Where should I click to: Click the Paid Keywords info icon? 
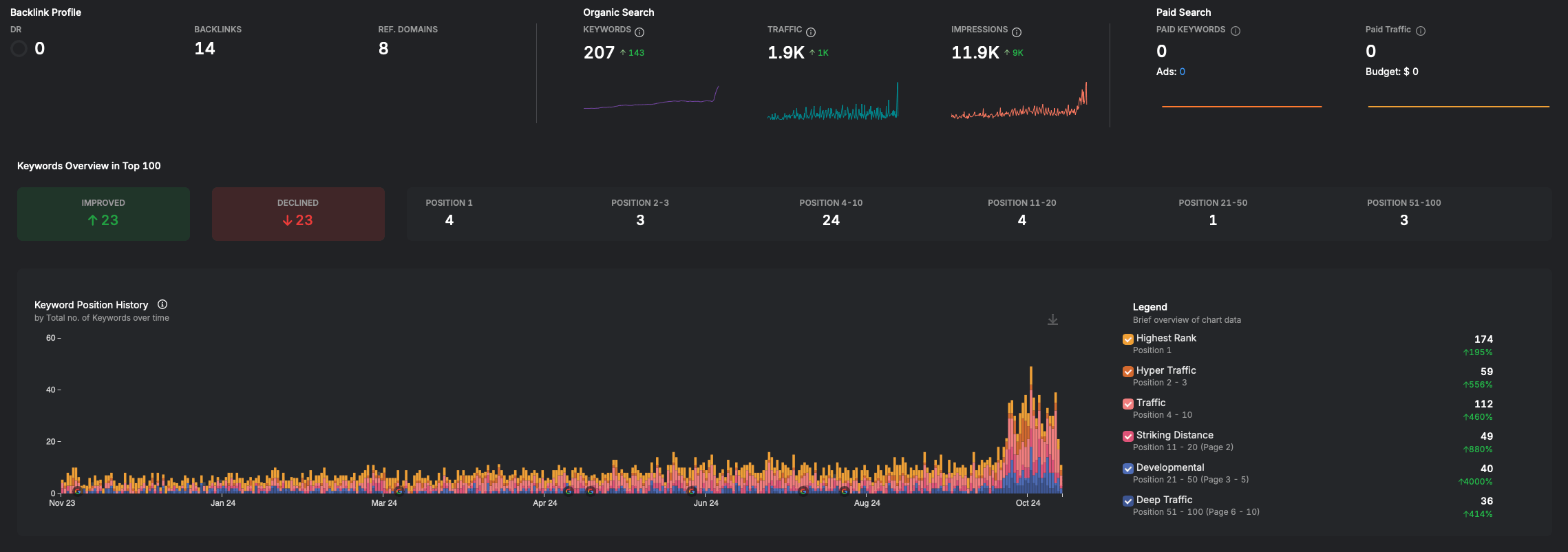(x=1236, y=31)
